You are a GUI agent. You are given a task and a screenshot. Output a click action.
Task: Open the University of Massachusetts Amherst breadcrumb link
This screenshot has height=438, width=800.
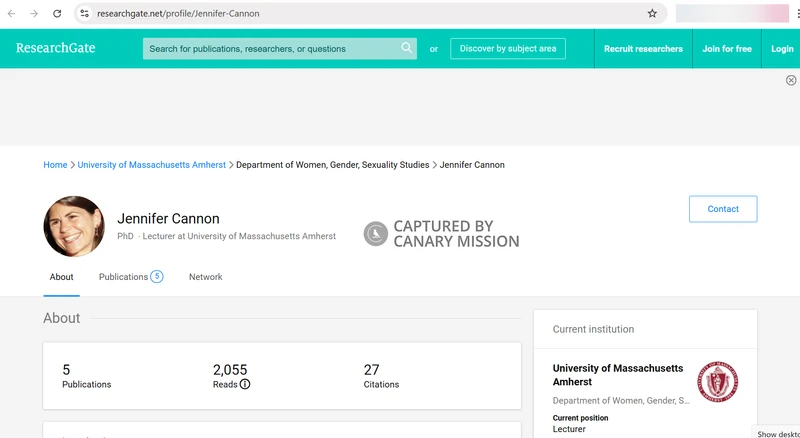click(x=152, y=165)
